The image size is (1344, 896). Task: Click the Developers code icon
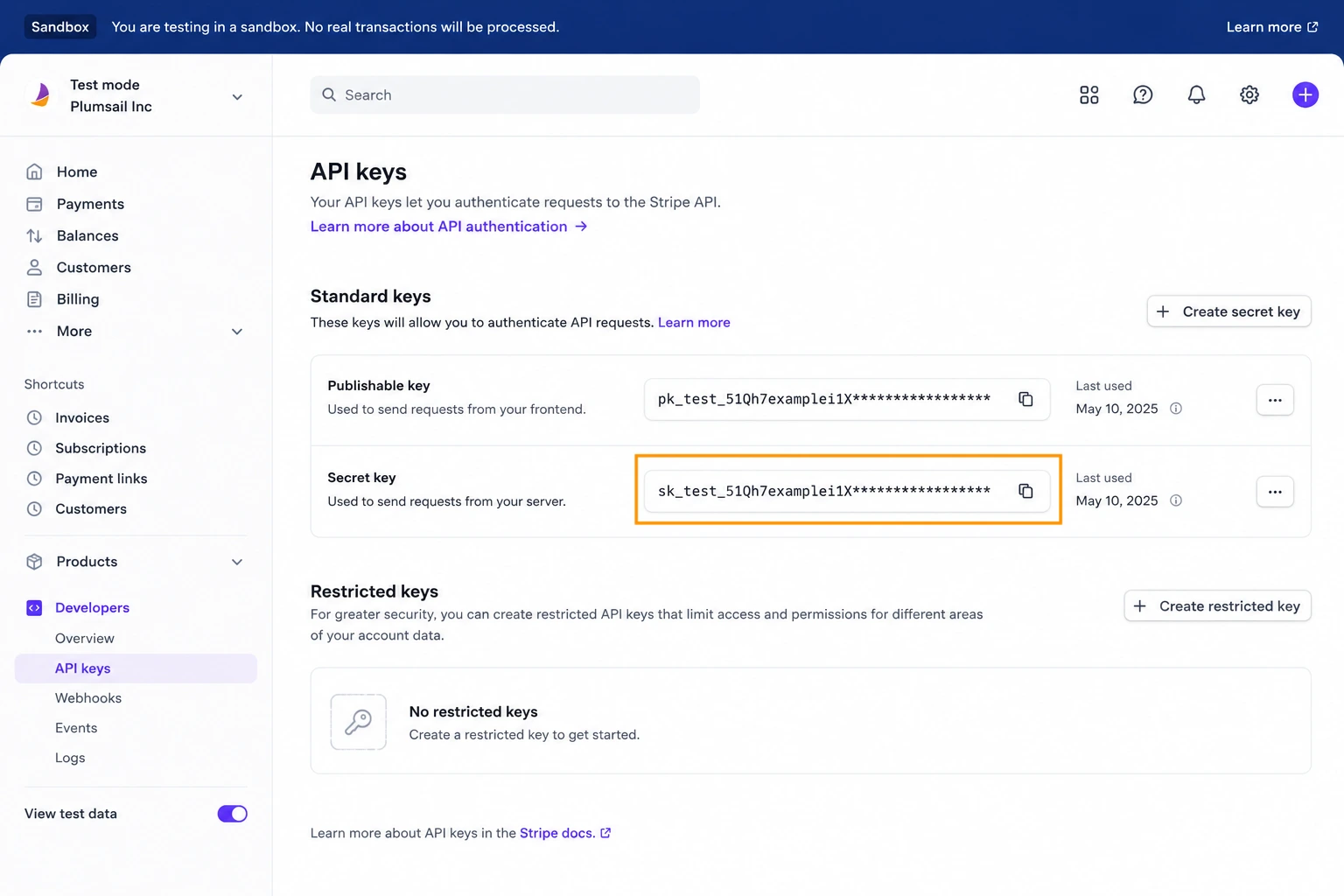point(34,607)
